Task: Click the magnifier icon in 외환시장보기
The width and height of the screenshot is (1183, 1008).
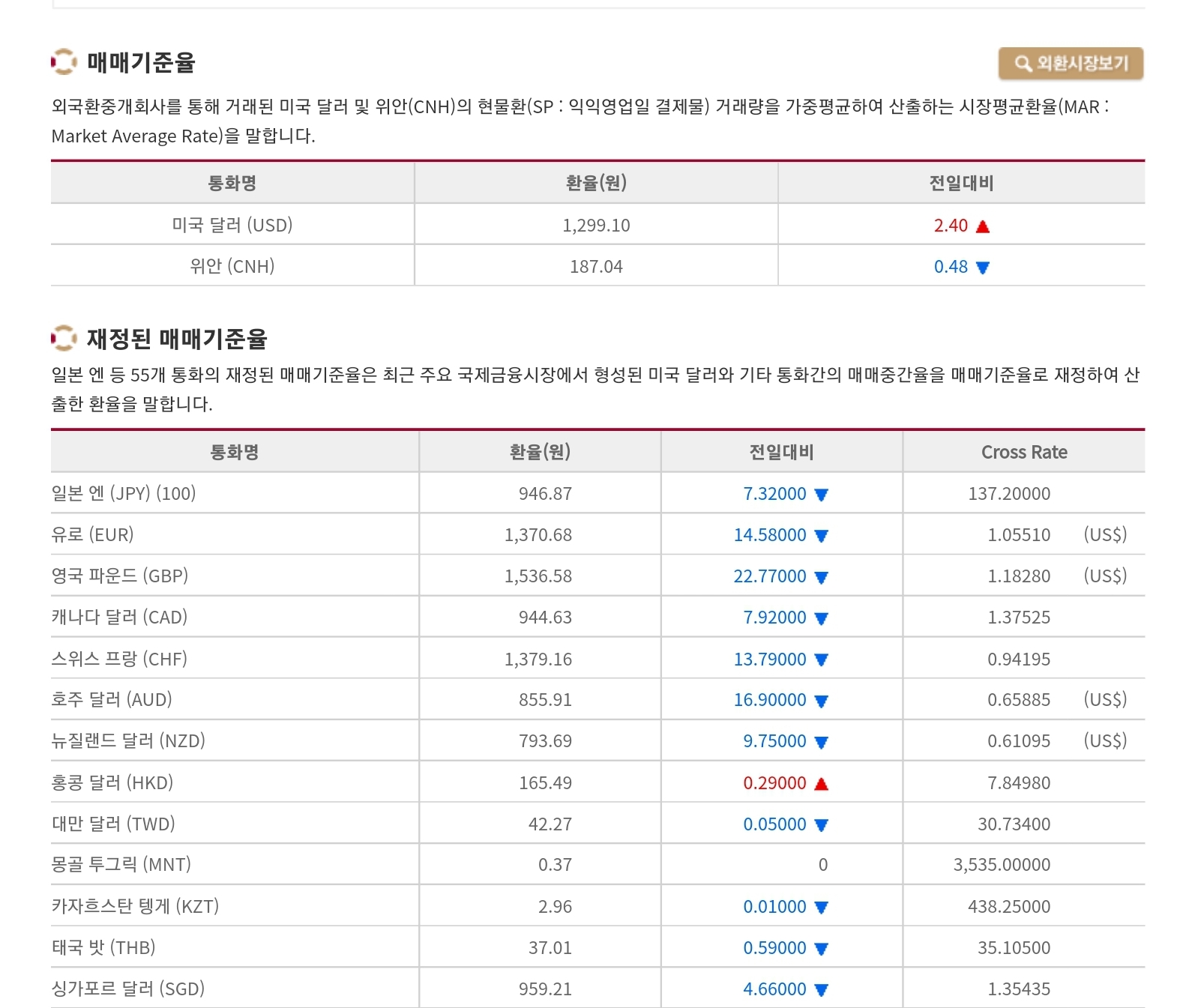Action: pyautogui.click(x=1023, y=64)
